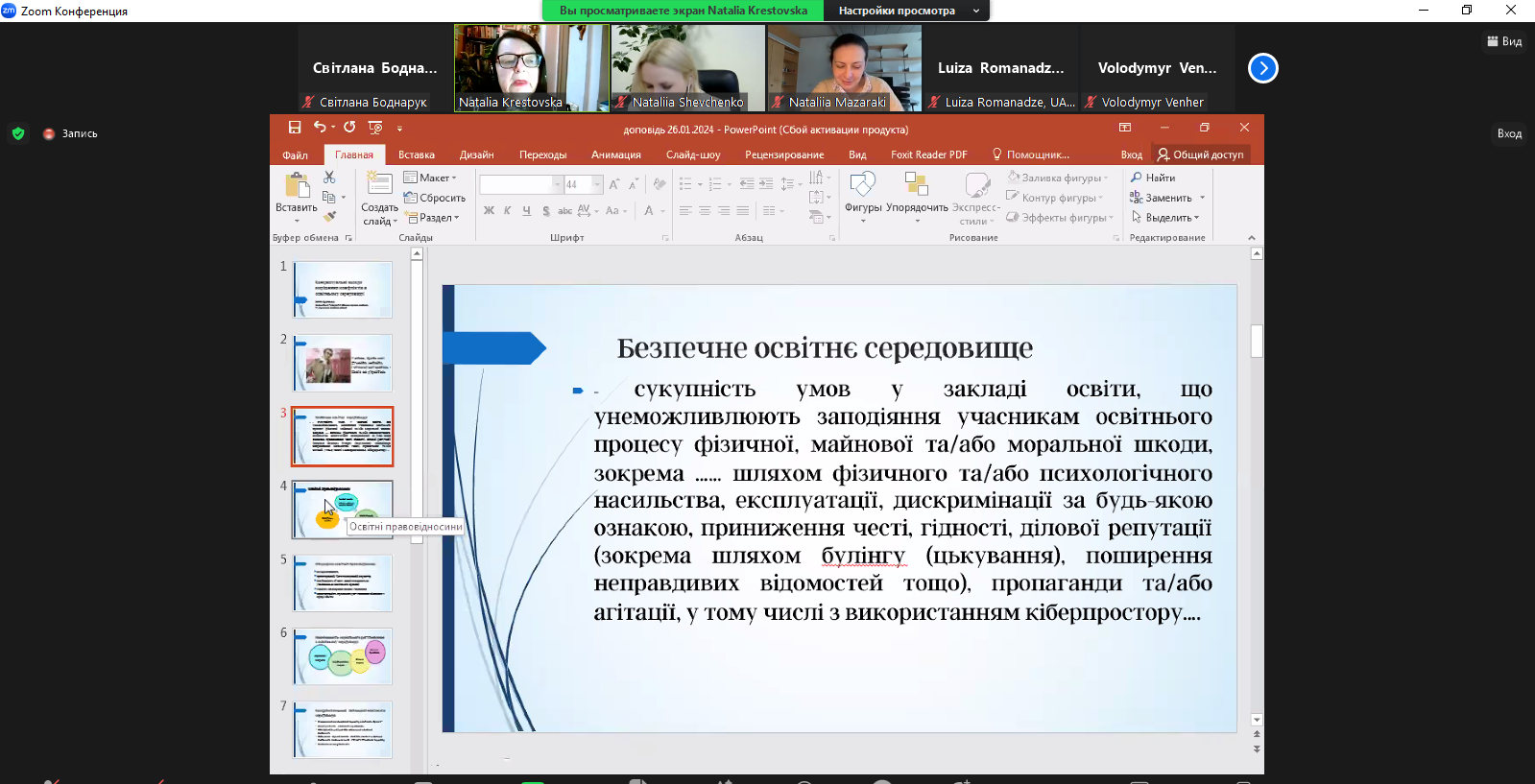The image size is (1535, 784).
Task: Click the Помощник tell-me box
Action: (x=1031, y=154)
